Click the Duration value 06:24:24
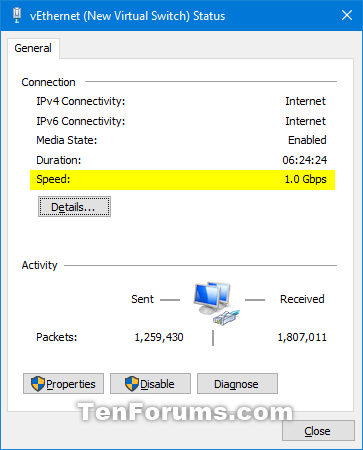The width and height of the screenshot is (363, 450). pos(305,160)
